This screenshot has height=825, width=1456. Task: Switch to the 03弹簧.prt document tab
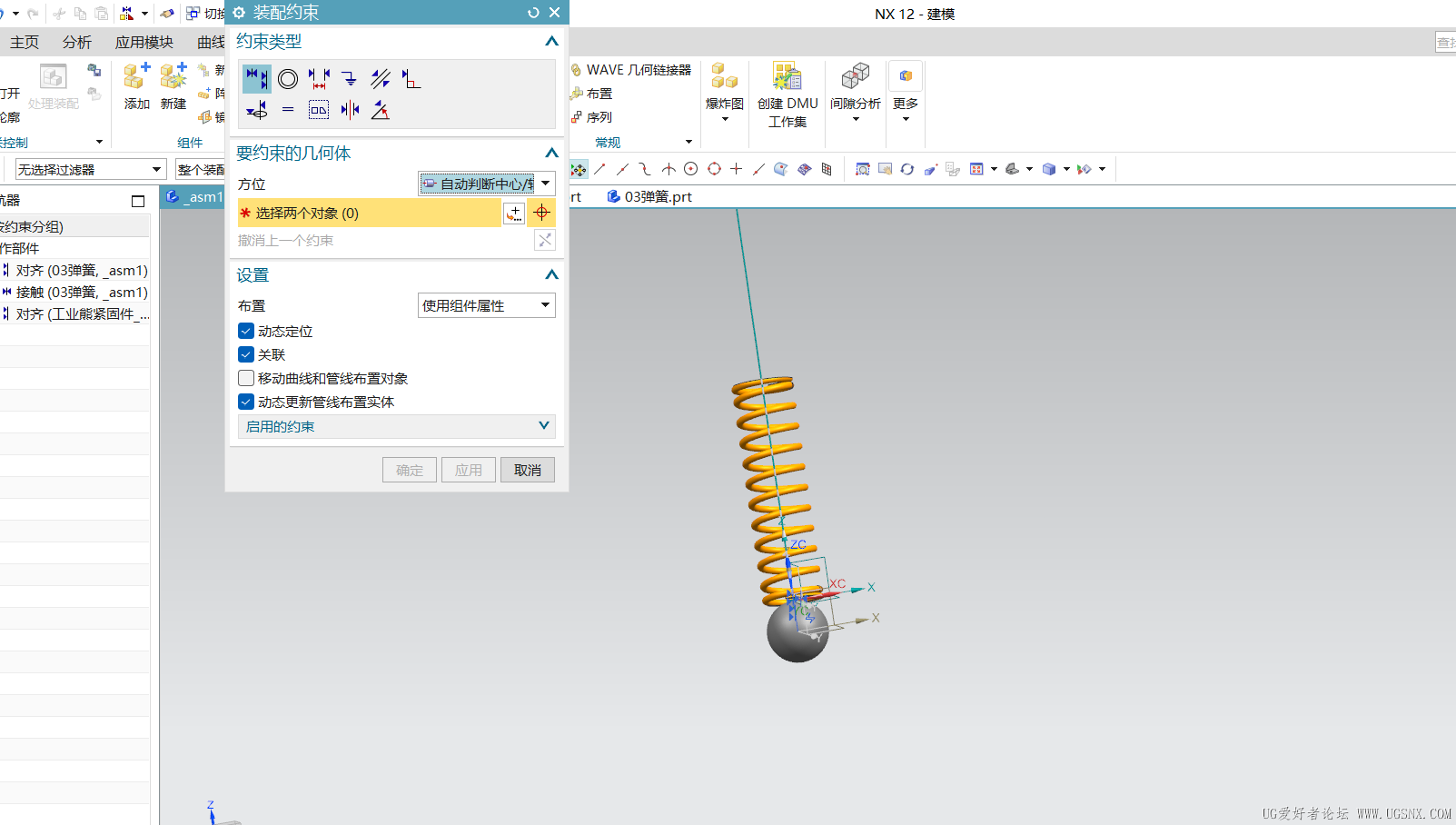coord(650,196)
